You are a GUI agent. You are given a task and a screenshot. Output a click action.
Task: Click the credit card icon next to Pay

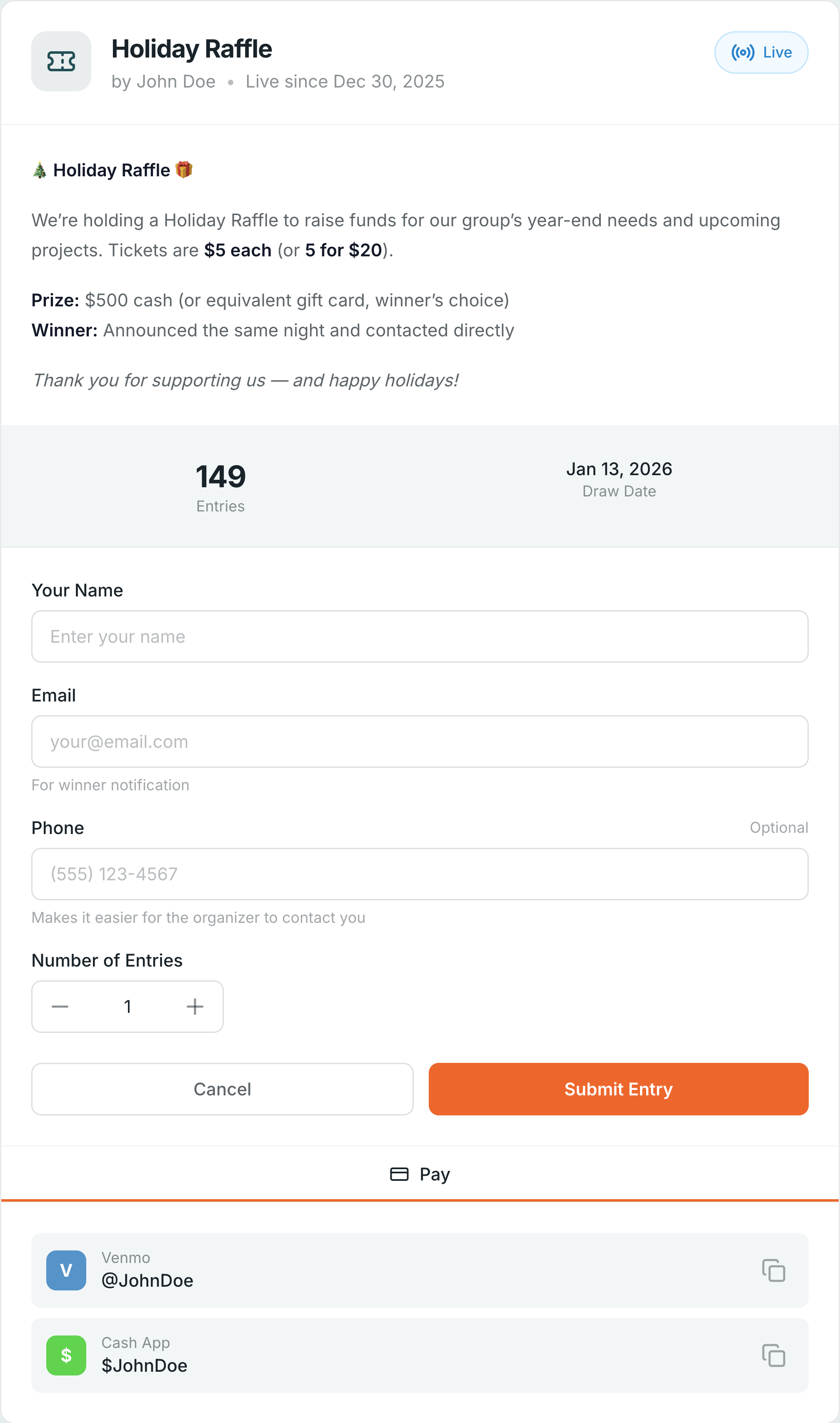(400, 1174)
